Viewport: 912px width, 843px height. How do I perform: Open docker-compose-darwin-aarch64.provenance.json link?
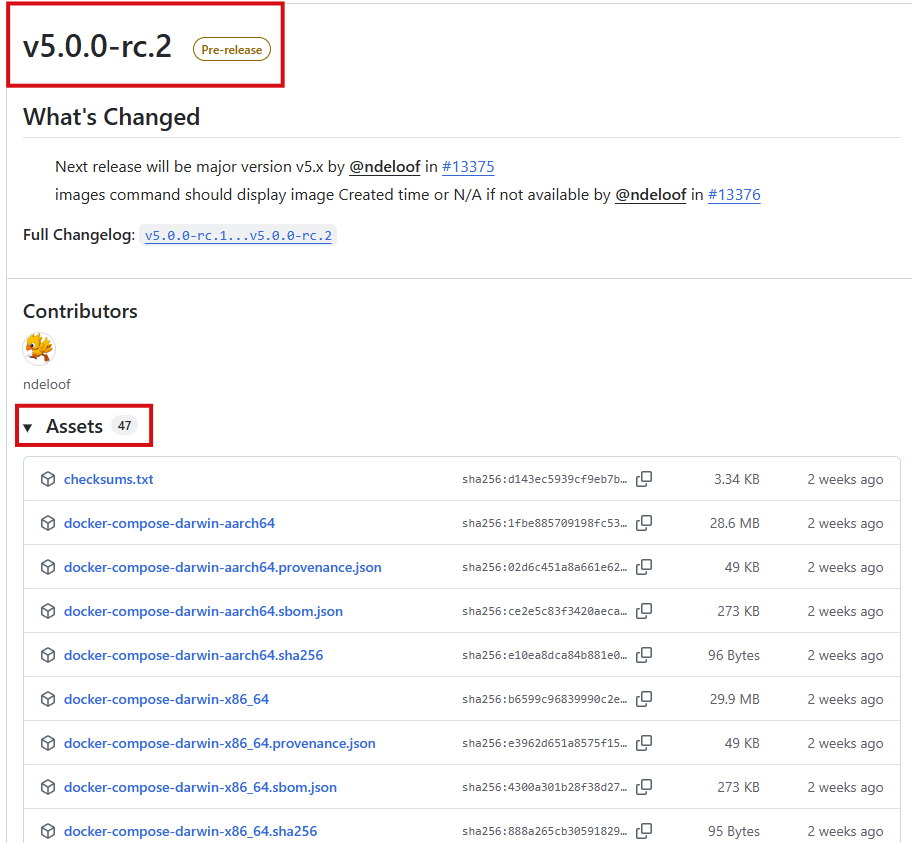click(x=223, y=567)
